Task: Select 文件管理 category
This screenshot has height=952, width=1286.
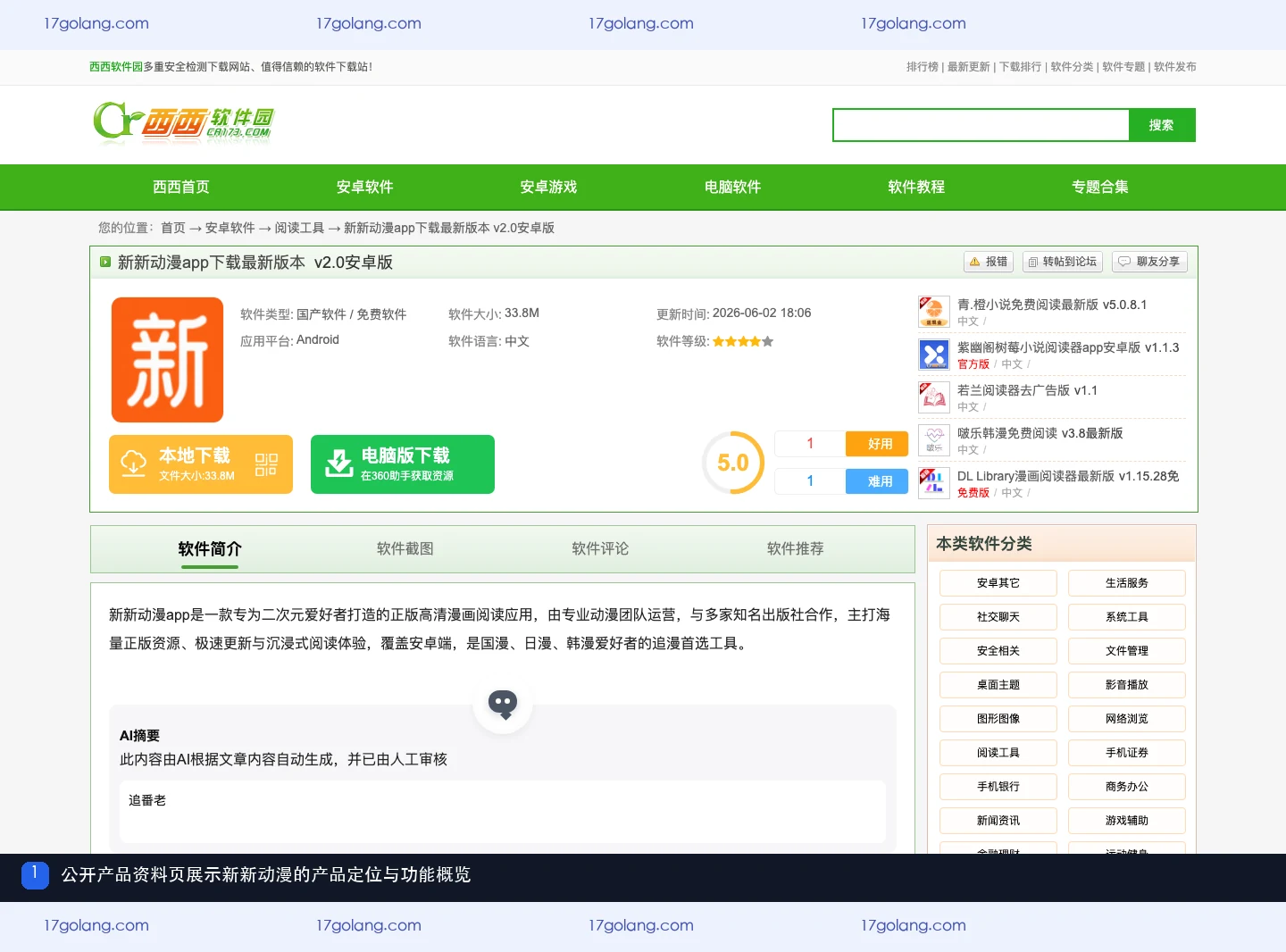Action: (x=1127, y=651)
